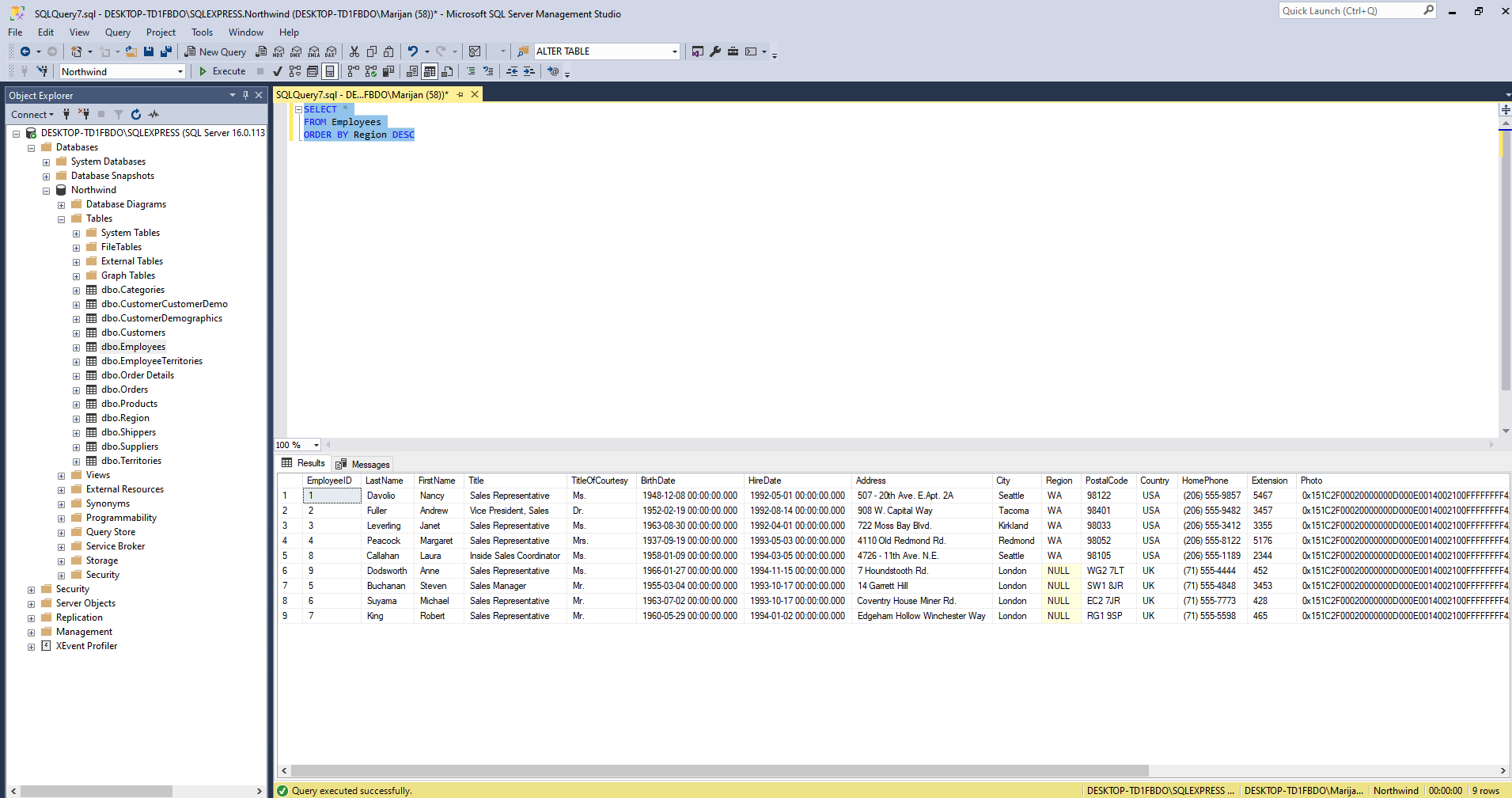Toggle Include Client Statistics
1512x798 pixels.
coord(388,71)
